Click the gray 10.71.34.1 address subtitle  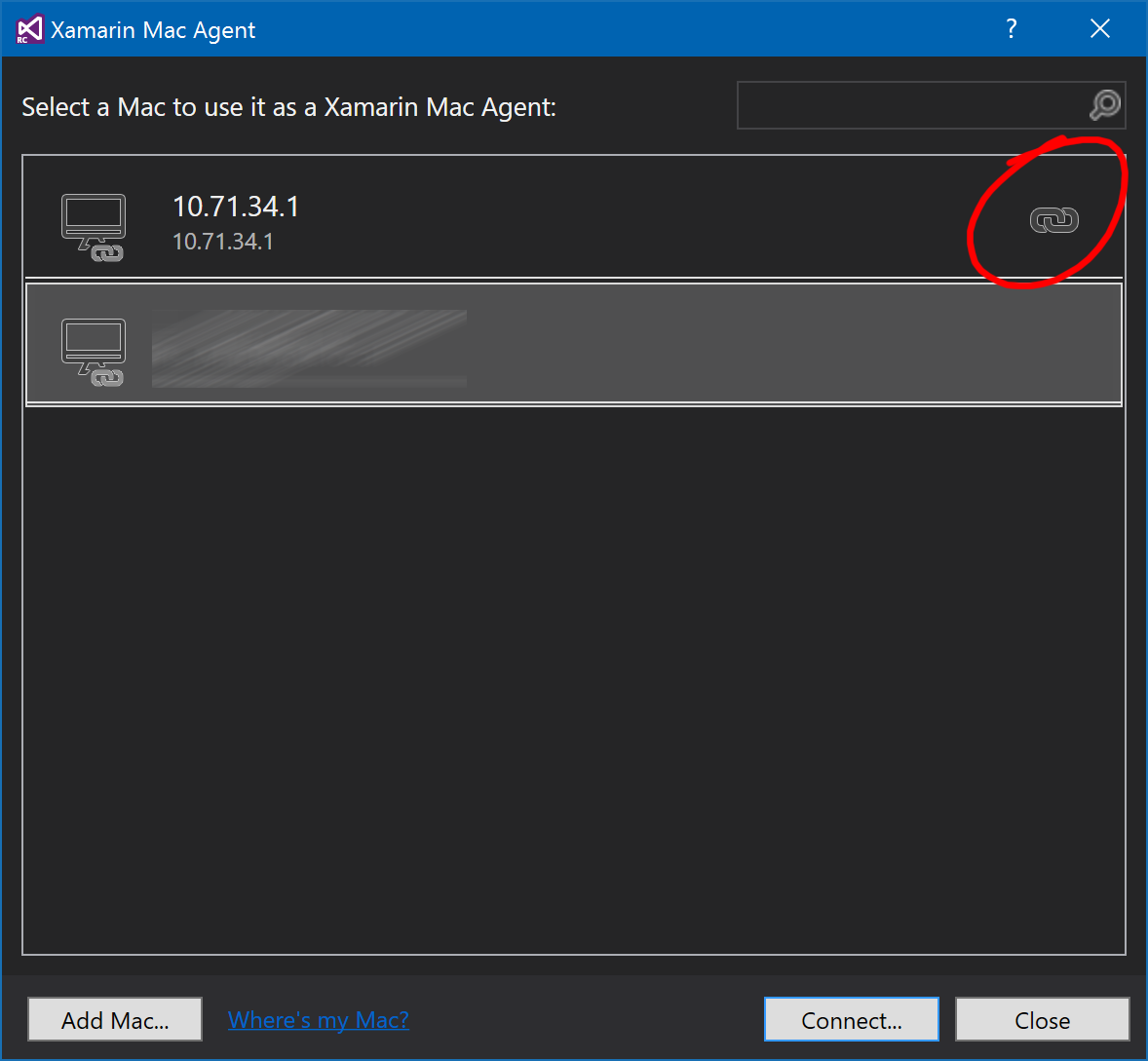point(223,242)
